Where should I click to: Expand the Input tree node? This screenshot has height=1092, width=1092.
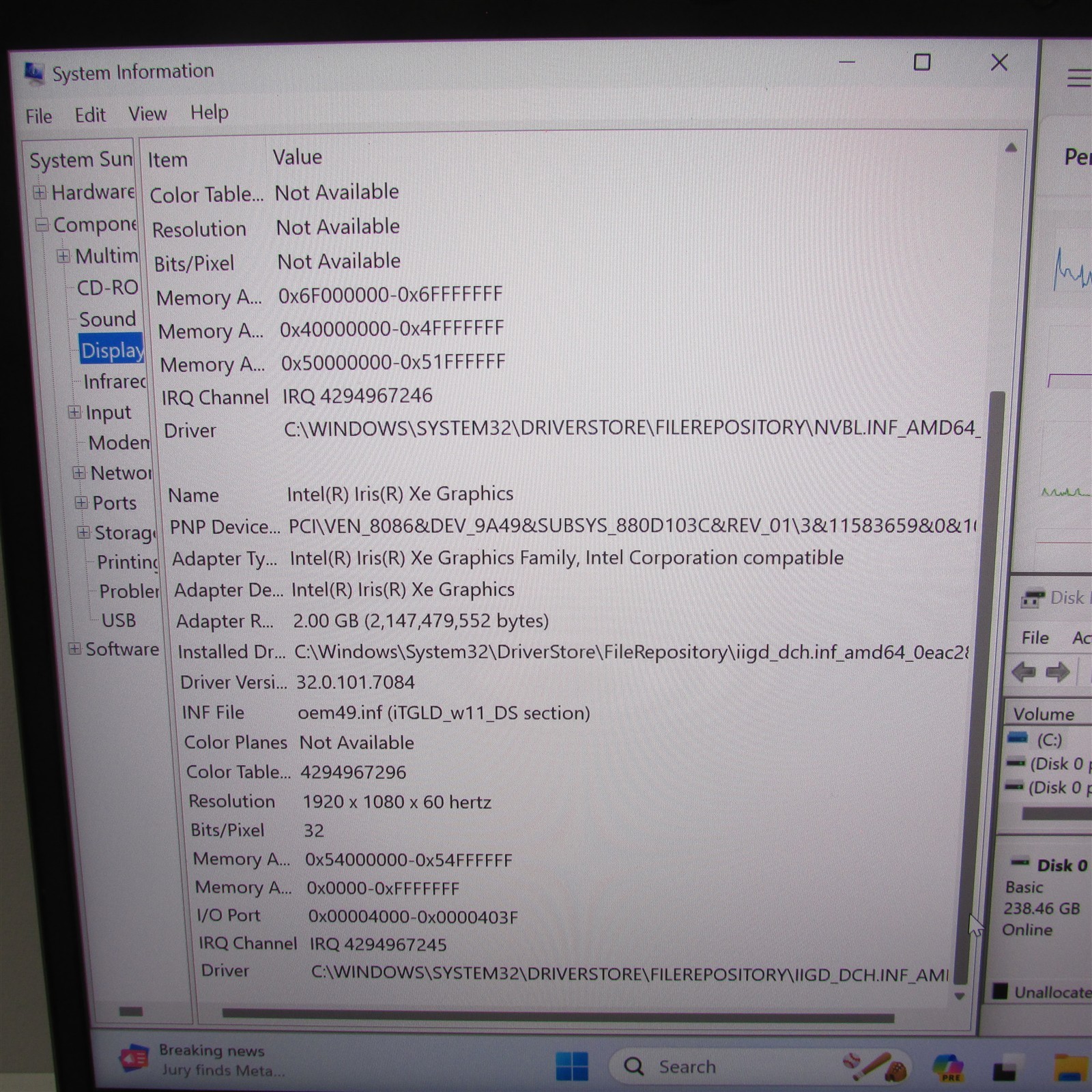(74, 412)
